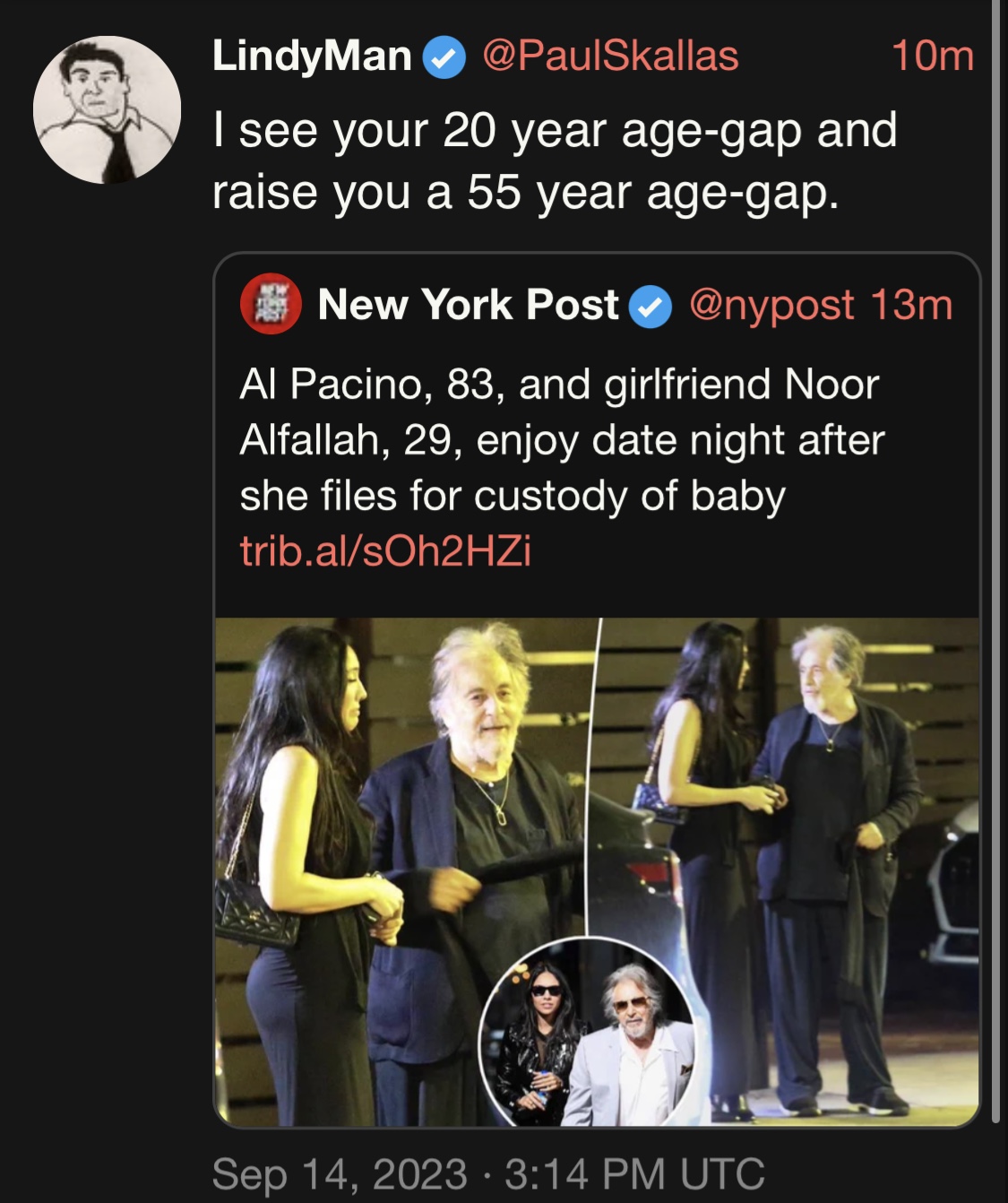Click the blue verified badge next to LindyMan
This screenshot has width=1008, height=1203.
tap(444, 58)
